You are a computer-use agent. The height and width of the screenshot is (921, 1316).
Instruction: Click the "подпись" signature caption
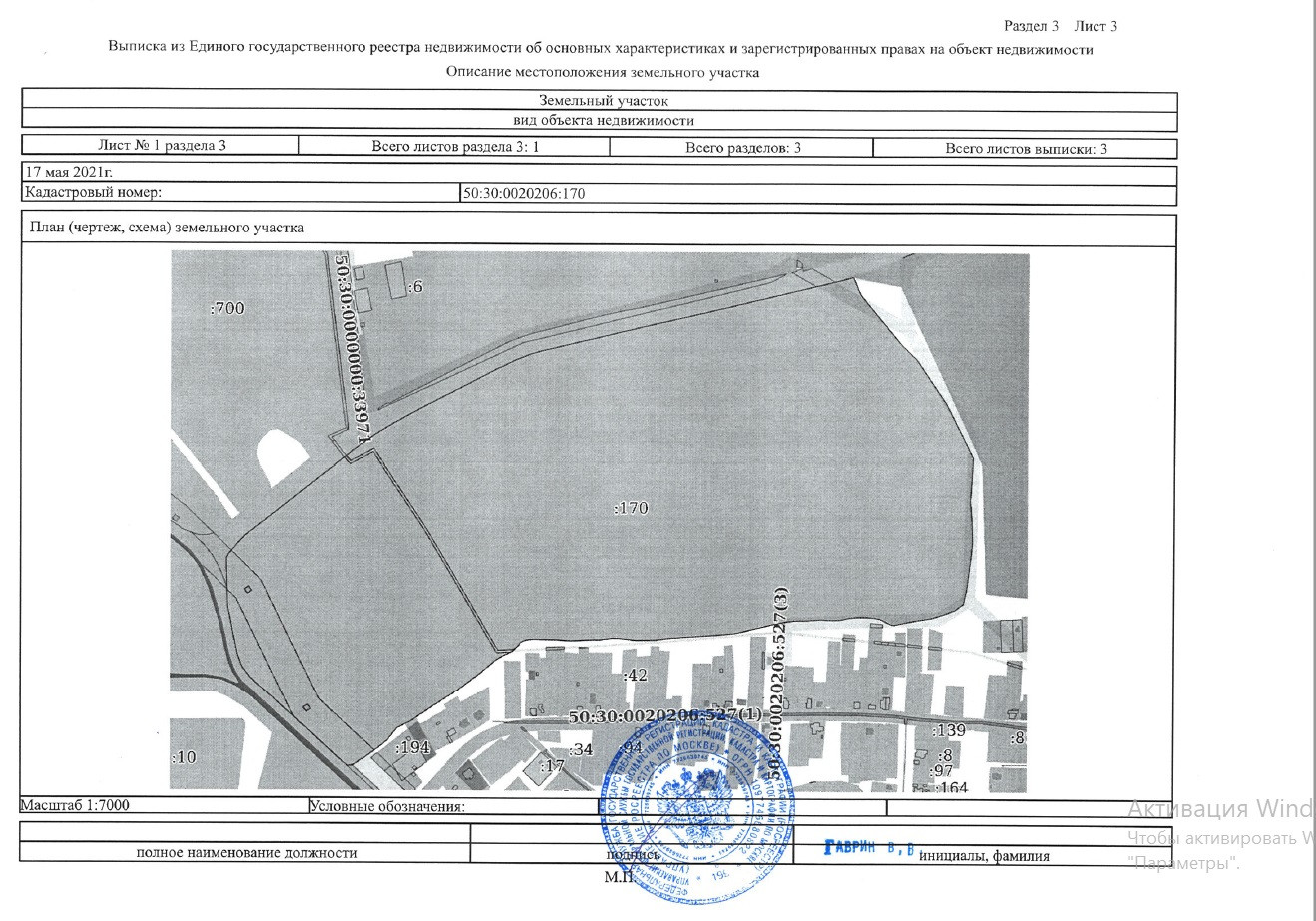[633, 855]
